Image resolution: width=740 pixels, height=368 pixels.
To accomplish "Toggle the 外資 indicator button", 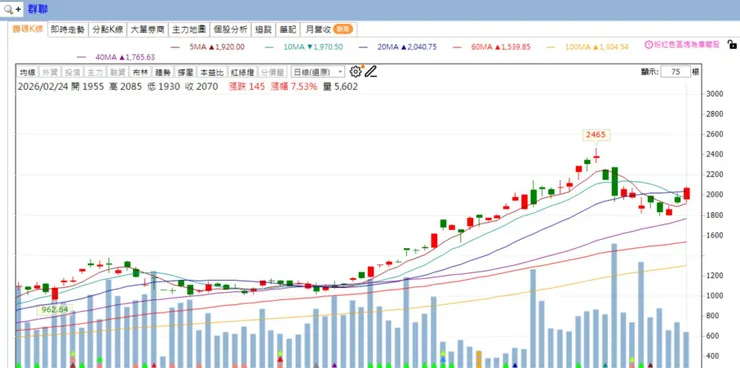I will click(x=50, y=72).
